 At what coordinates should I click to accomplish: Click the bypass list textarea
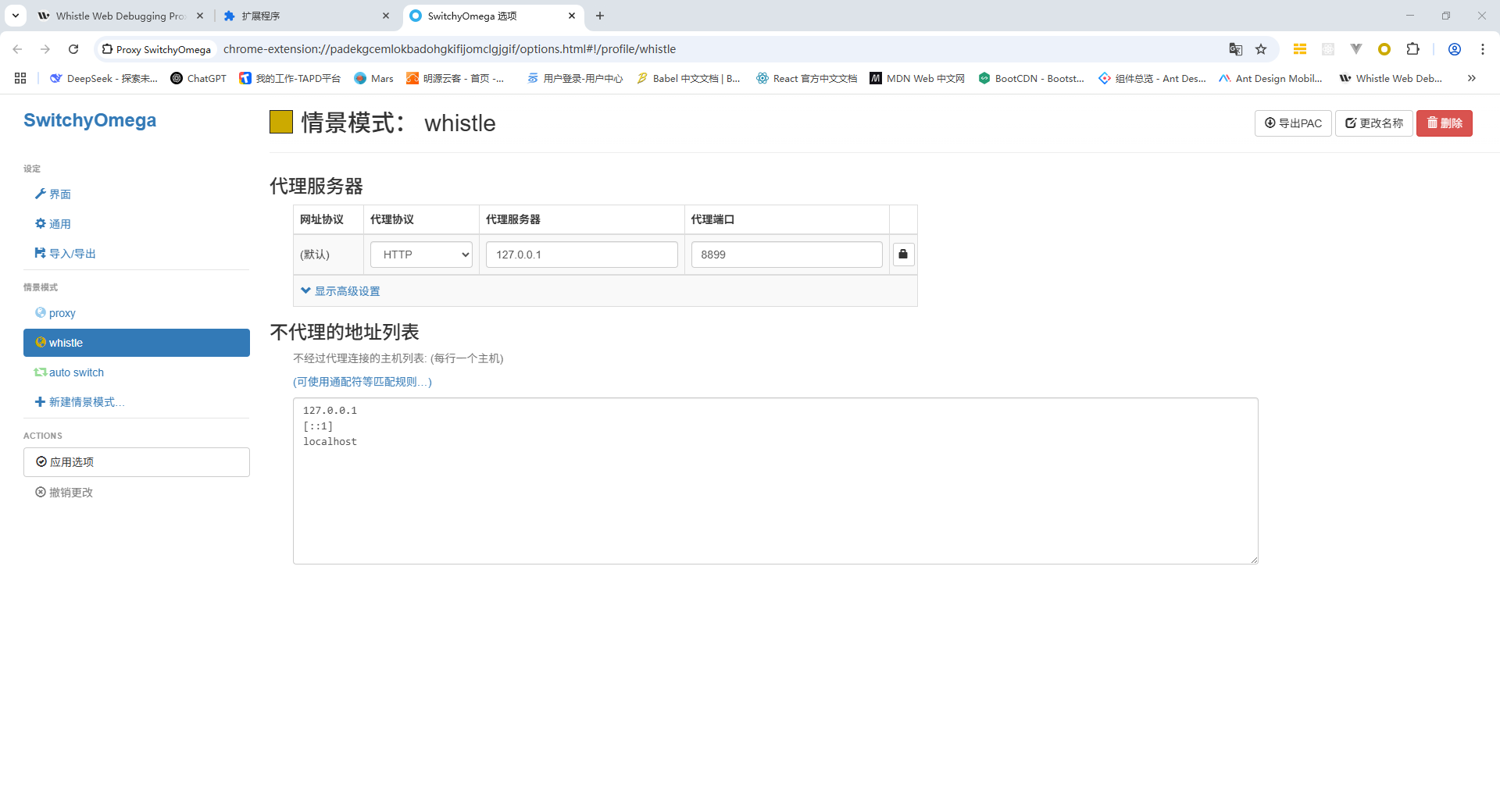[776, 481]
